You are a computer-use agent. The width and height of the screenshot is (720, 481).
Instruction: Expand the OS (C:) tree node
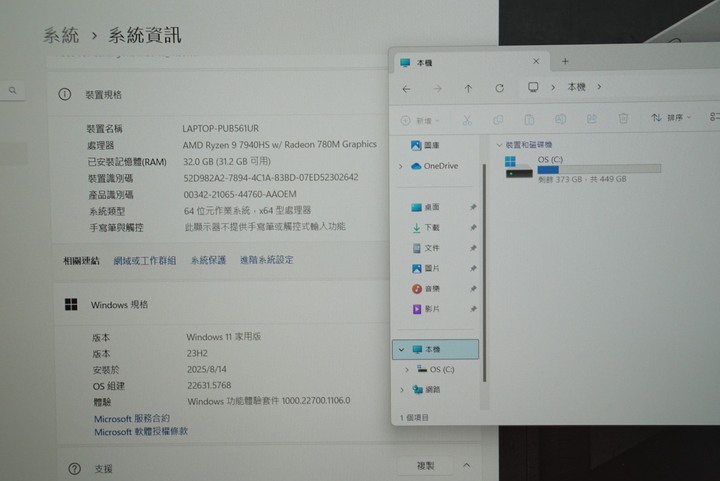[x=406, y=369]
